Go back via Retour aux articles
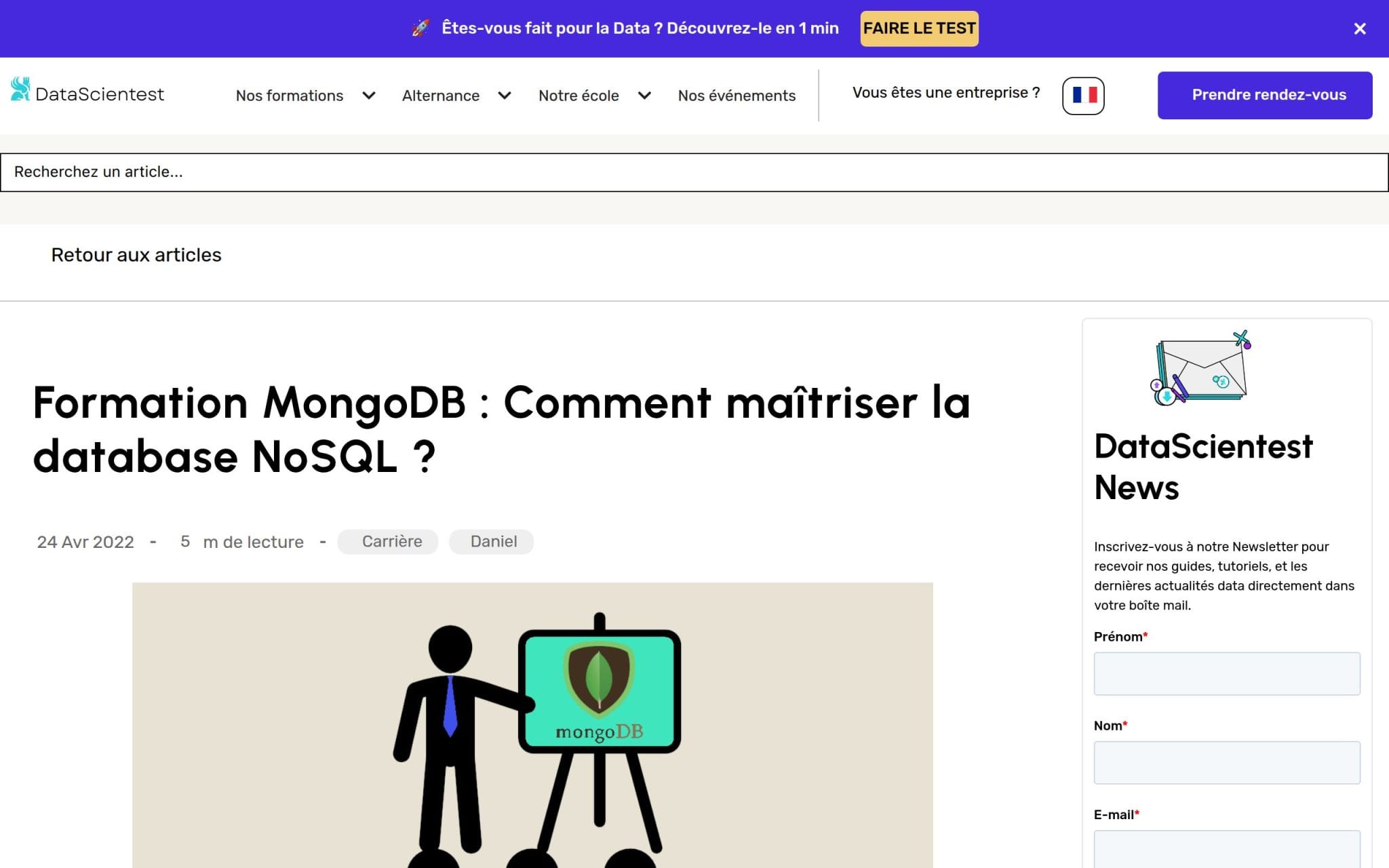 [136, 255]
